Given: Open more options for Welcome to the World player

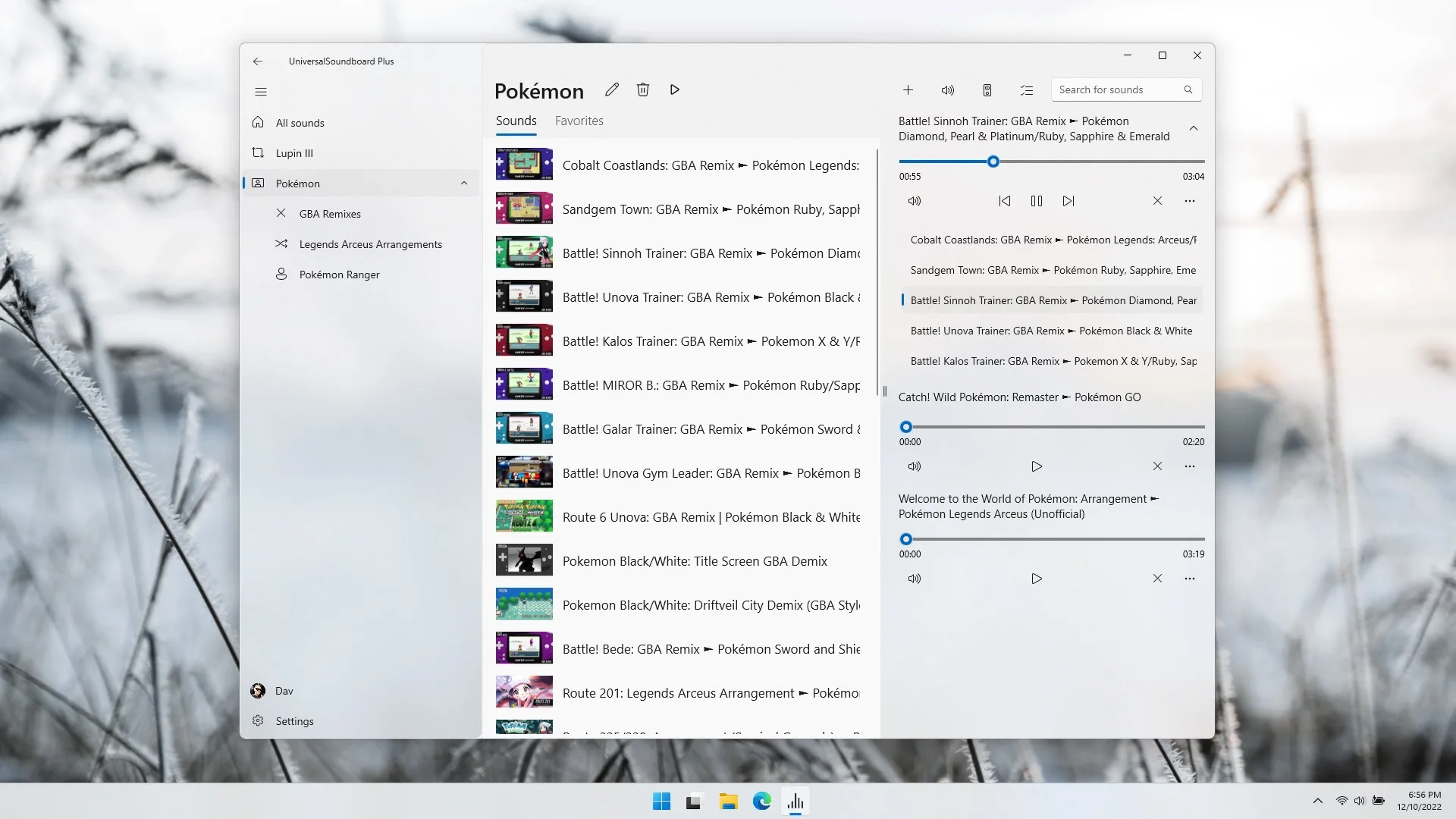Looking at the screenshot, I should (x=1190, y=579).
